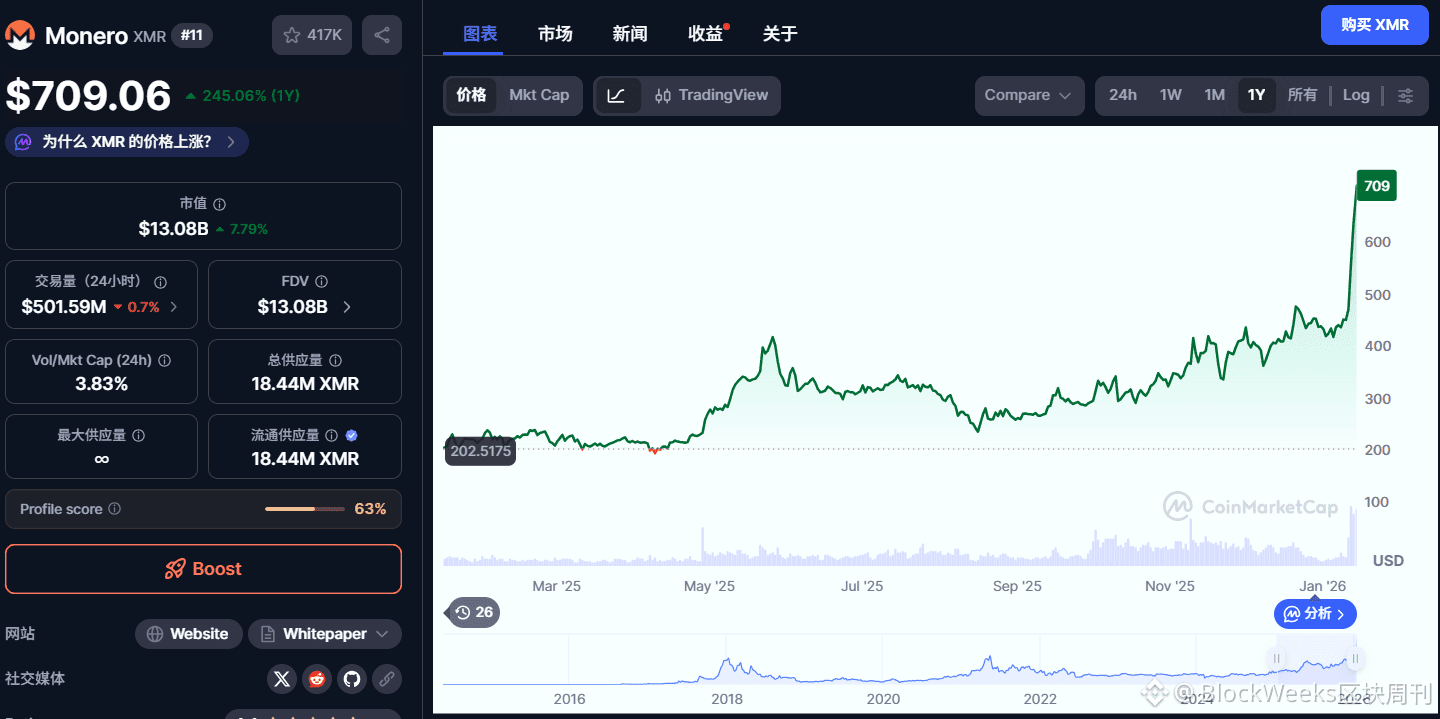Click the 3.83% Vol/Mkt Cap value
Viewport: 1440px width, 719px height.
[x=101, y=384]
